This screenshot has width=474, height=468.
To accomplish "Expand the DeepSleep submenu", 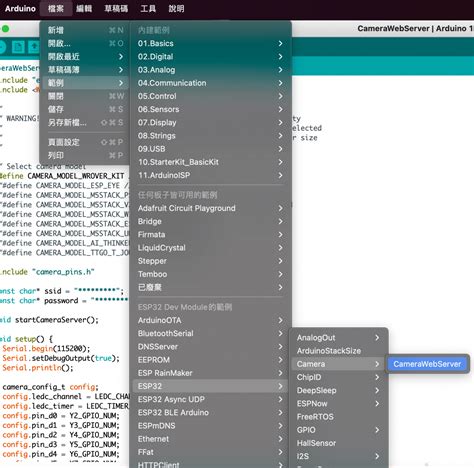I will 338,390.
